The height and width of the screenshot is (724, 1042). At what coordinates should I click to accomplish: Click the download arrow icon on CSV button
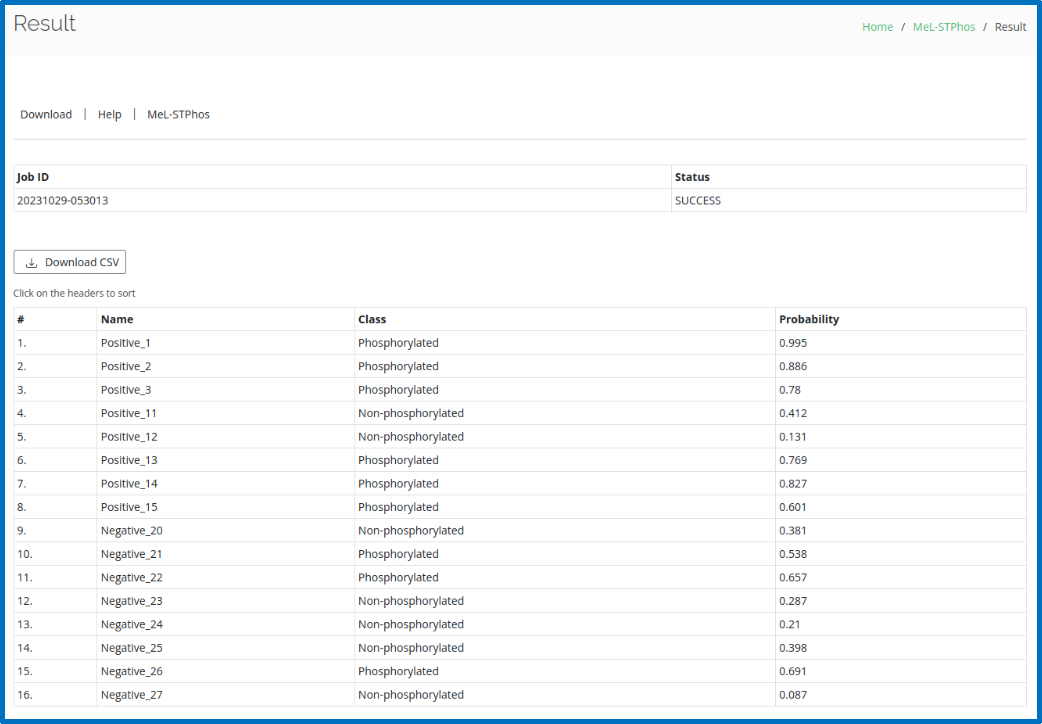point(32,263)
